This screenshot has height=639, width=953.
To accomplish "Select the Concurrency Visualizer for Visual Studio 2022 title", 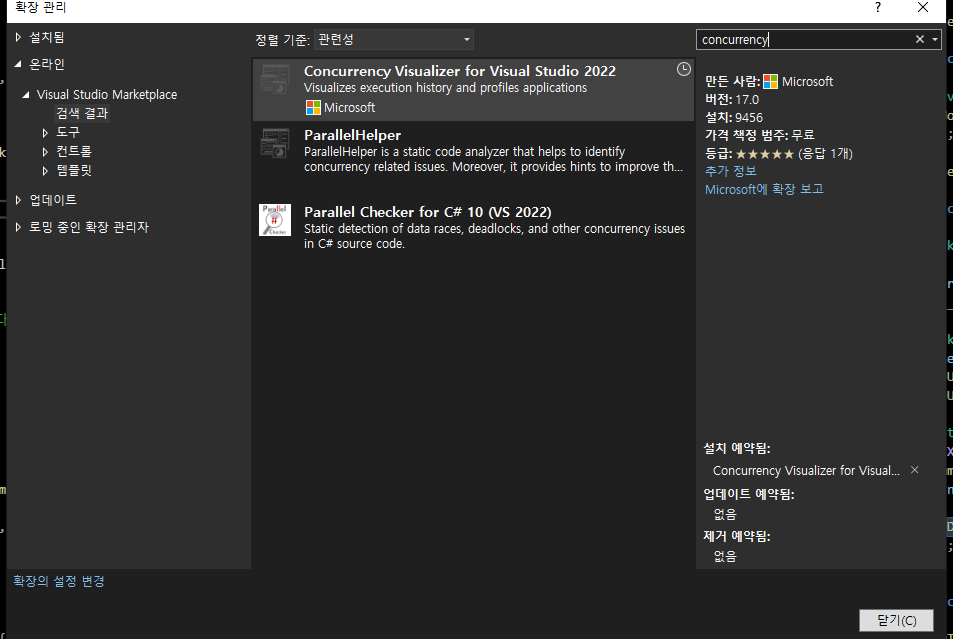I will coord(459,71).
